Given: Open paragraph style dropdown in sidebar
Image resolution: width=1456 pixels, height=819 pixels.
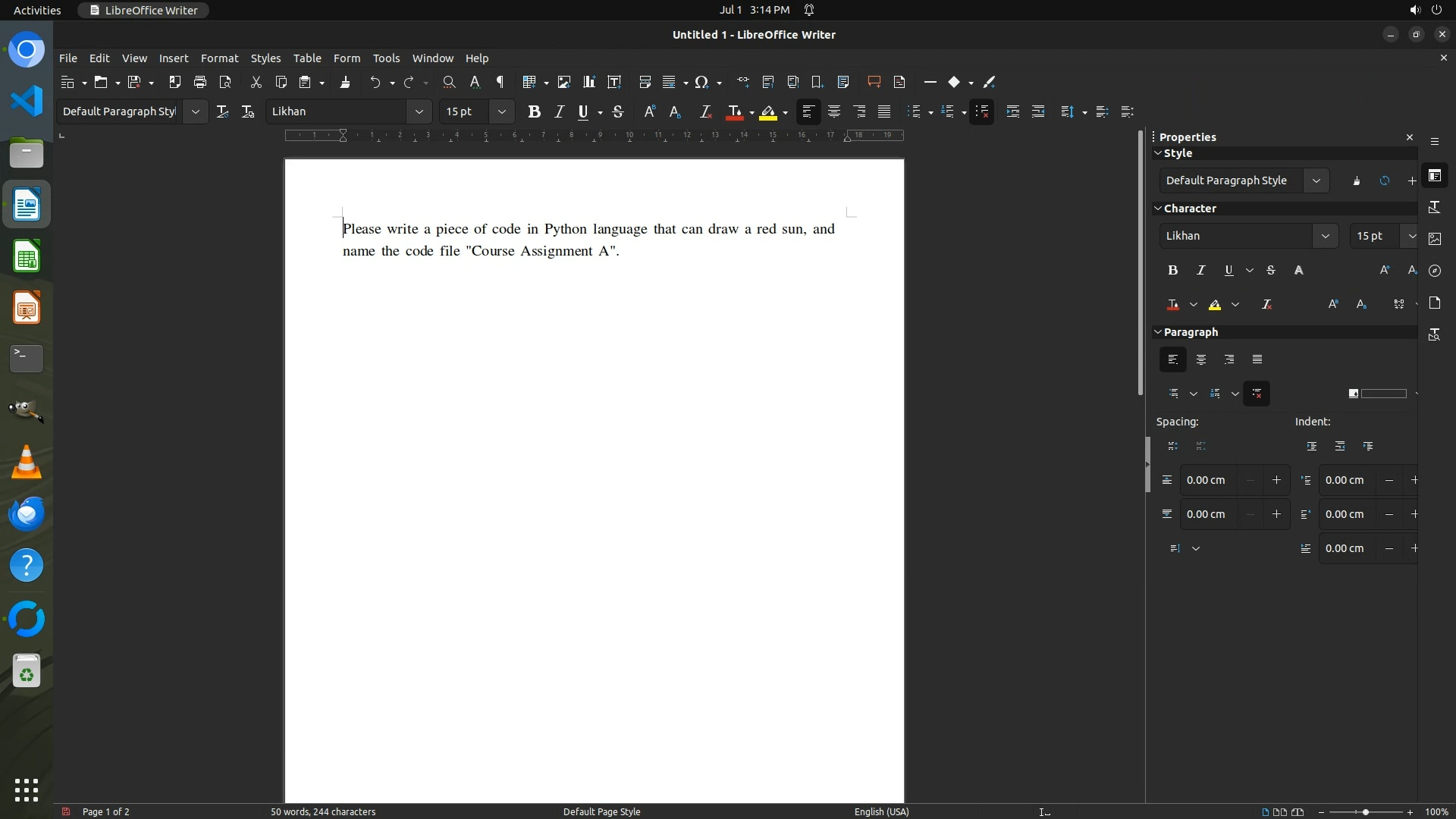Looking at the screenshot, I should click(x=1316, y=180).
